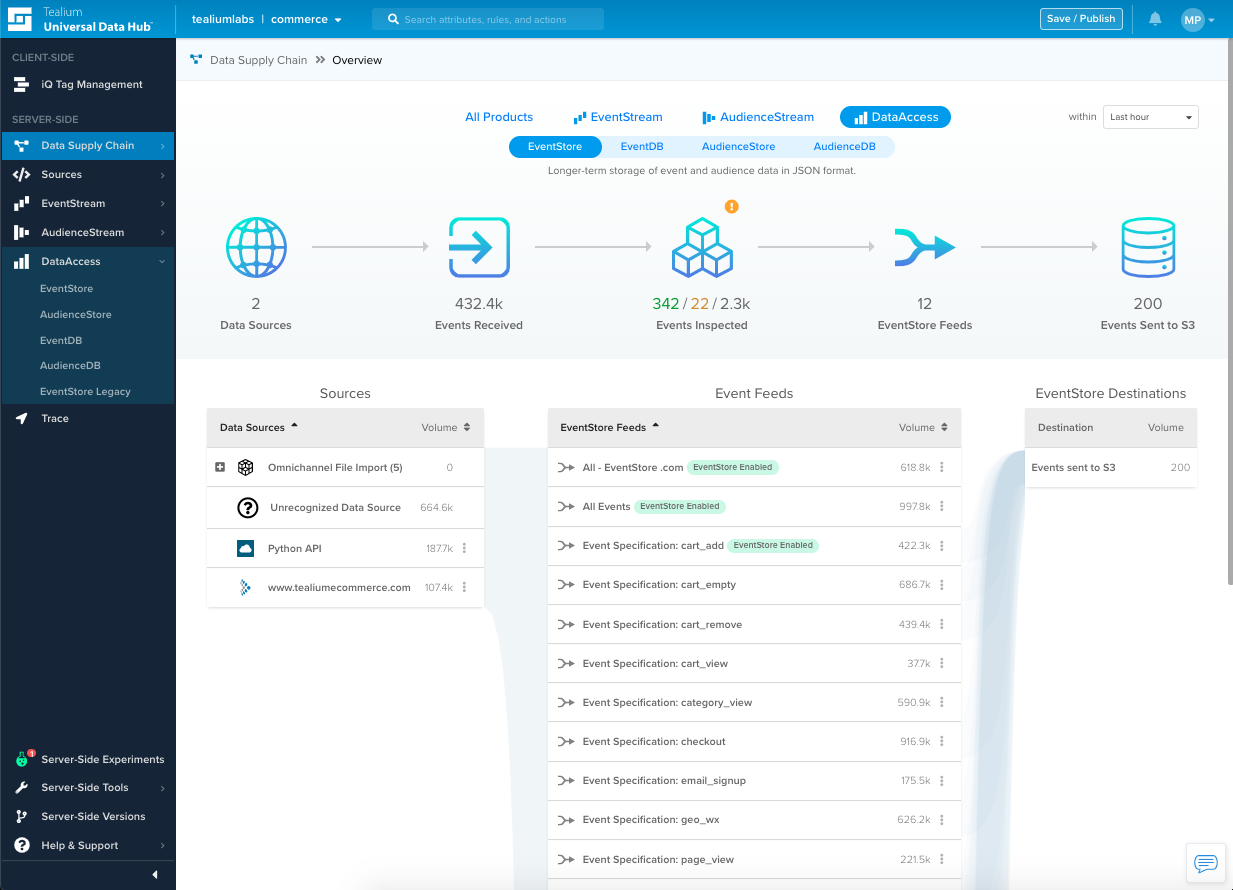
Task: Open the Last hour time range dropdown
Action: click(x=1150, y=117)
